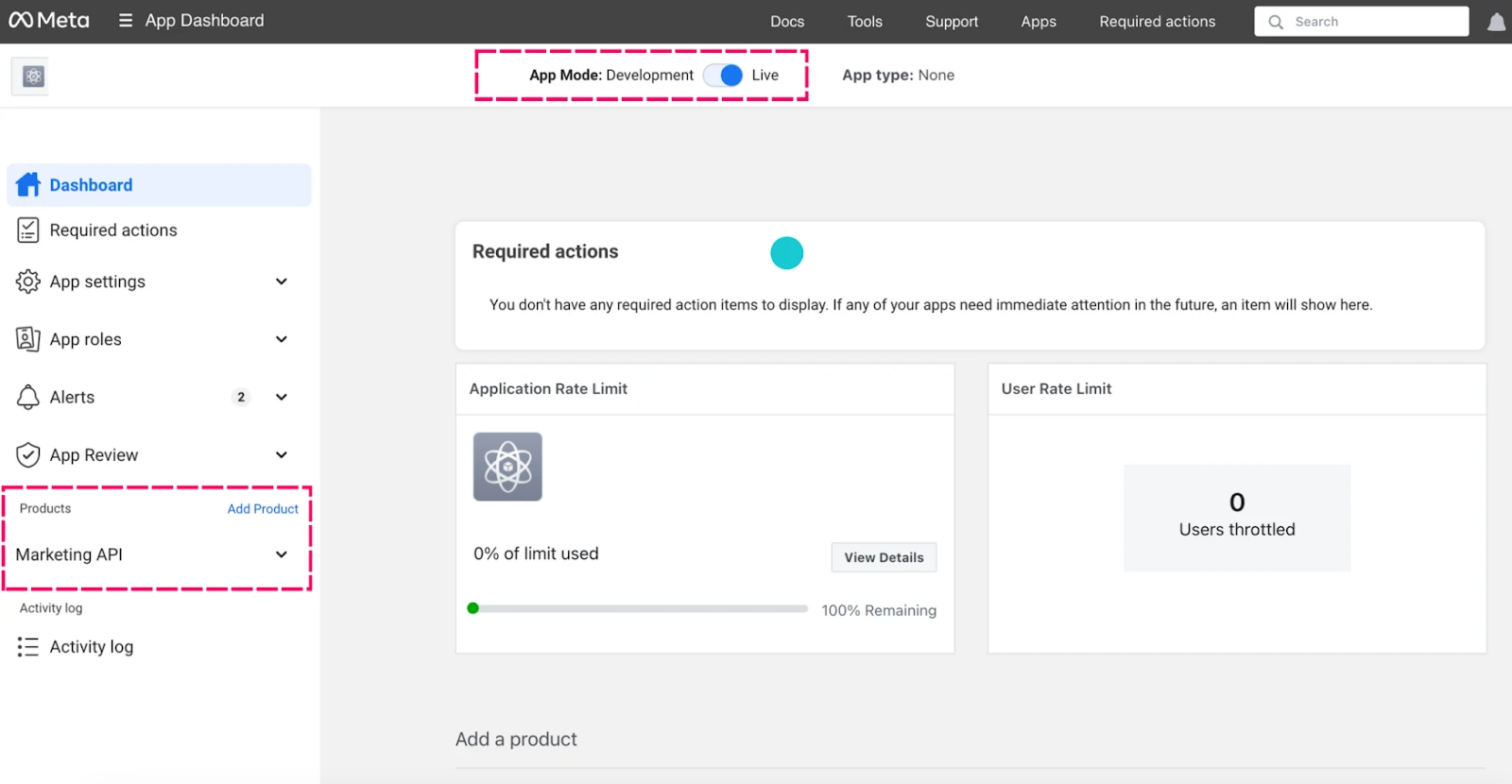Viewport: 1512px width, 784px height.
Task: Click the User Rate Limit heading
Action: (1057, 388)
